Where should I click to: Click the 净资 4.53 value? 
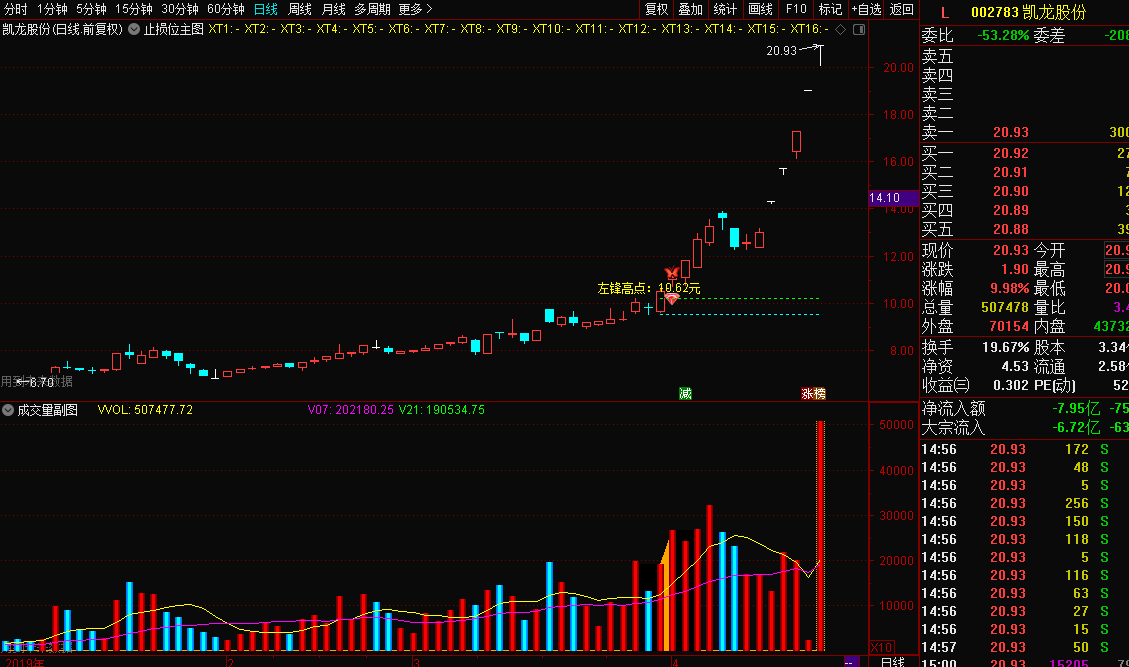click(1015, 367)
